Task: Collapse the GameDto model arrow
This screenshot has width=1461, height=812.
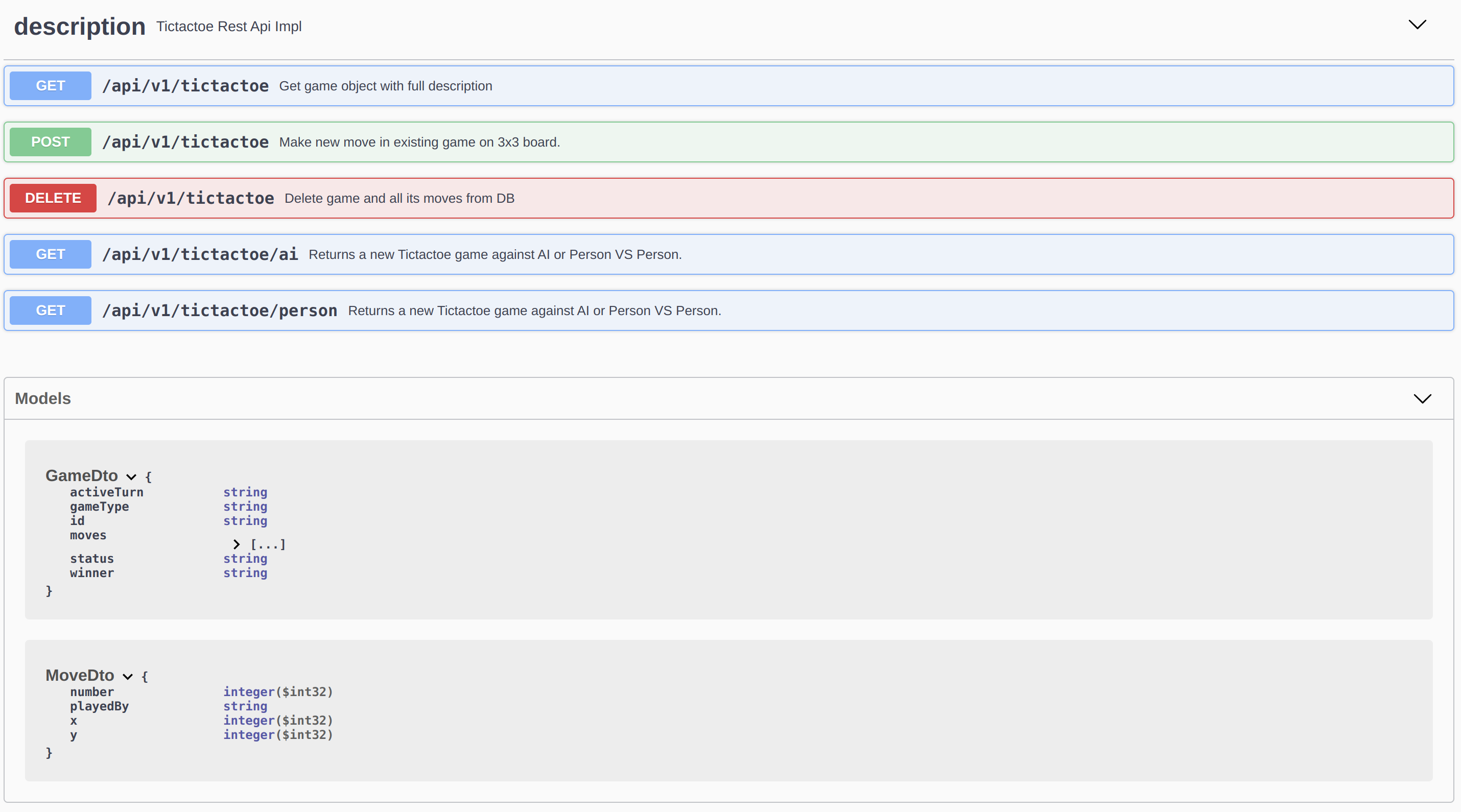Action: 131,477
